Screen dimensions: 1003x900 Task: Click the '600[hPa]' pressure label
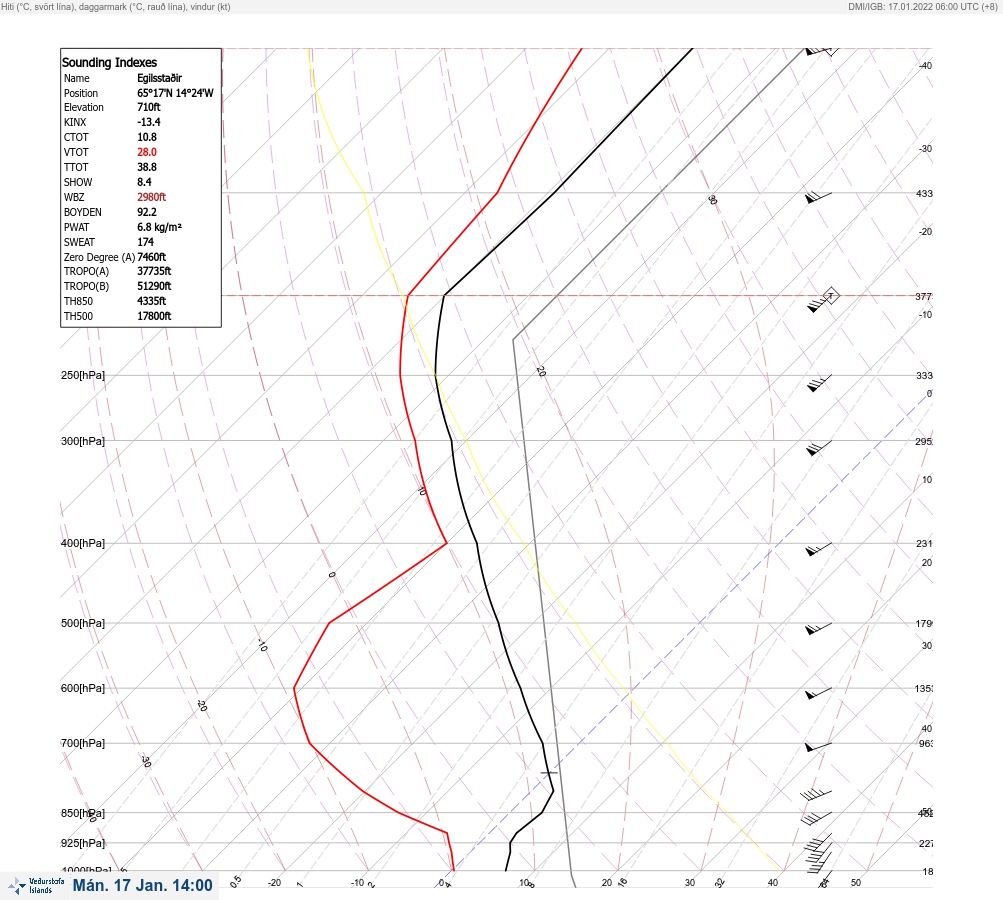pos(83,688)
